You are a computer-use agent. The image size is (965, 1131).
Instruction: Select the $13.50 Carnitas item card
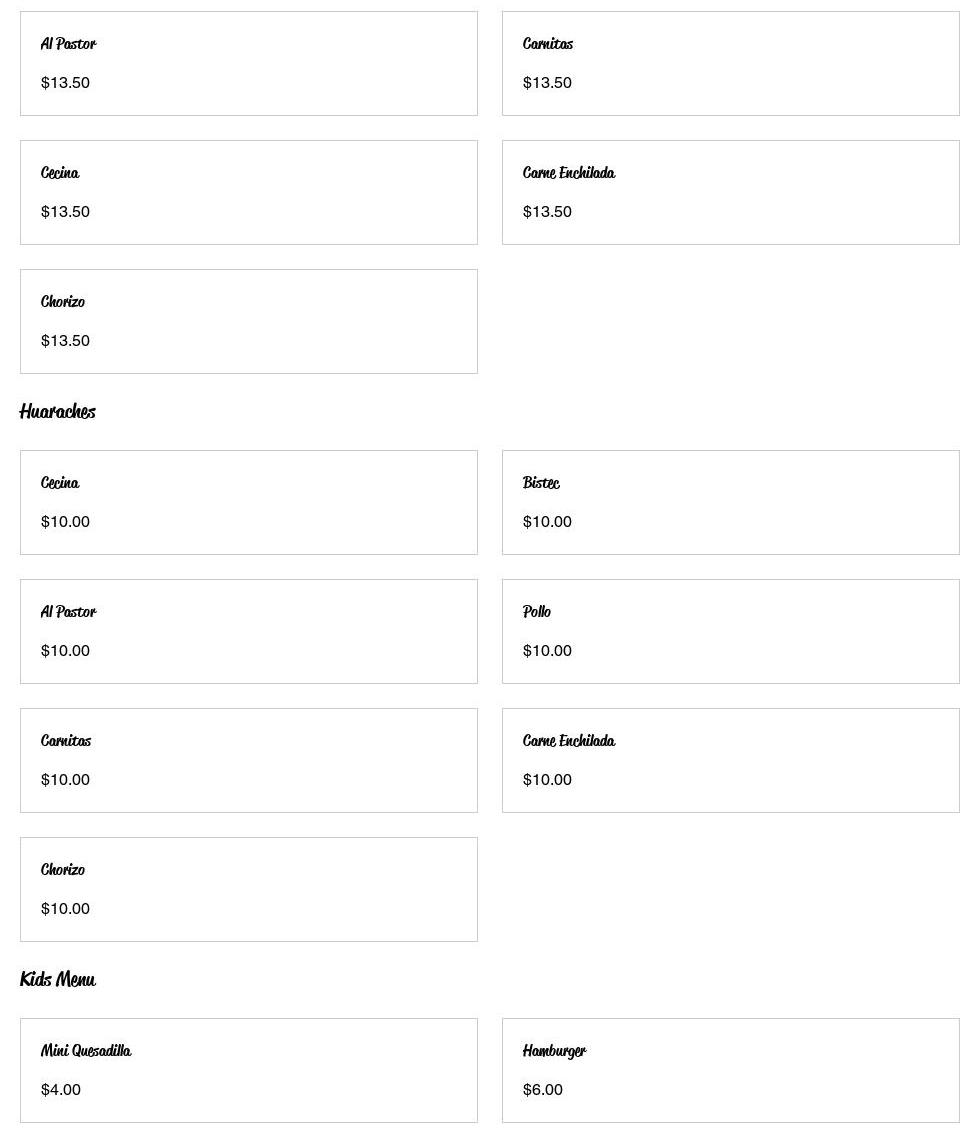click(x=730, y=63)
